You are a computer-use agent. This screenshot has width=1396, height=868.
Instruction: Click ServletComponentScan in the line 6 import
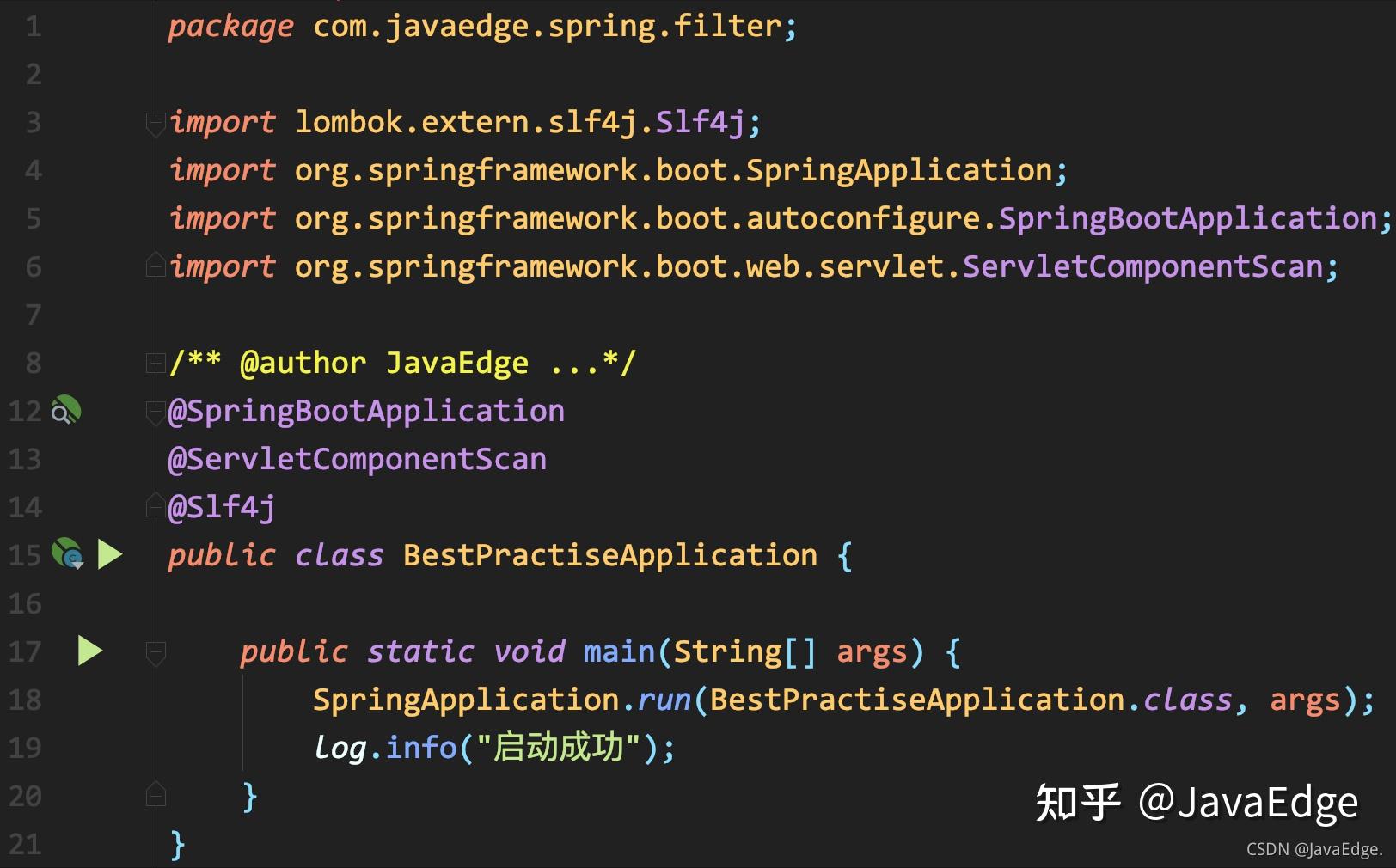coord(1142,267)
